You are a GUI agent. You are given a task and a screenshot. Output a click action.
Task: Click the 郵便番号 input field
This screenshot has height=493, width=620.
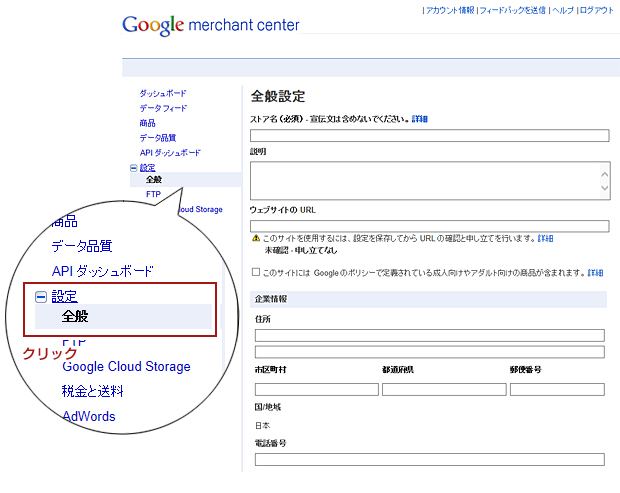point(557,389)
